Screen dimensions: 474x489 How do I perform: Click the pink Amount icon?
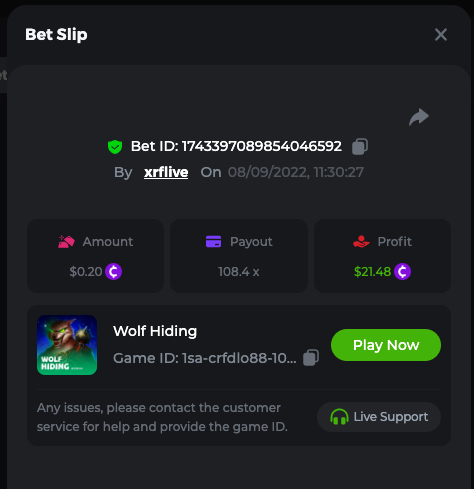click(66, 242)
